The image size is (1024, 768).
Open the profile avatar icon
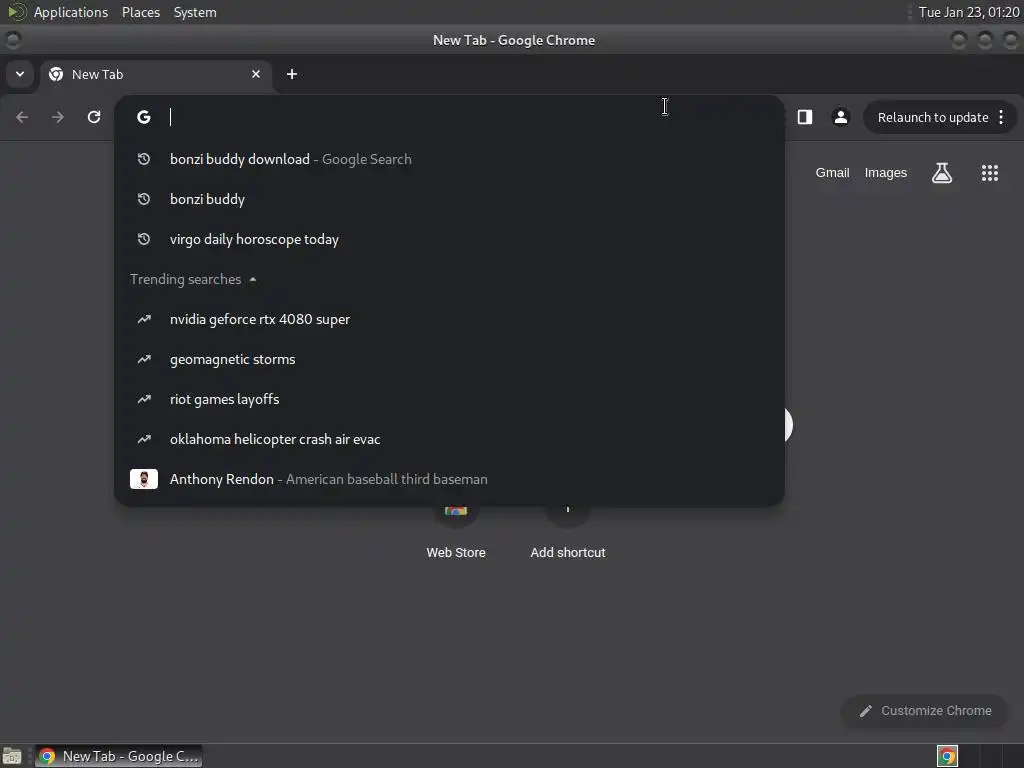[x=840, y=117]
